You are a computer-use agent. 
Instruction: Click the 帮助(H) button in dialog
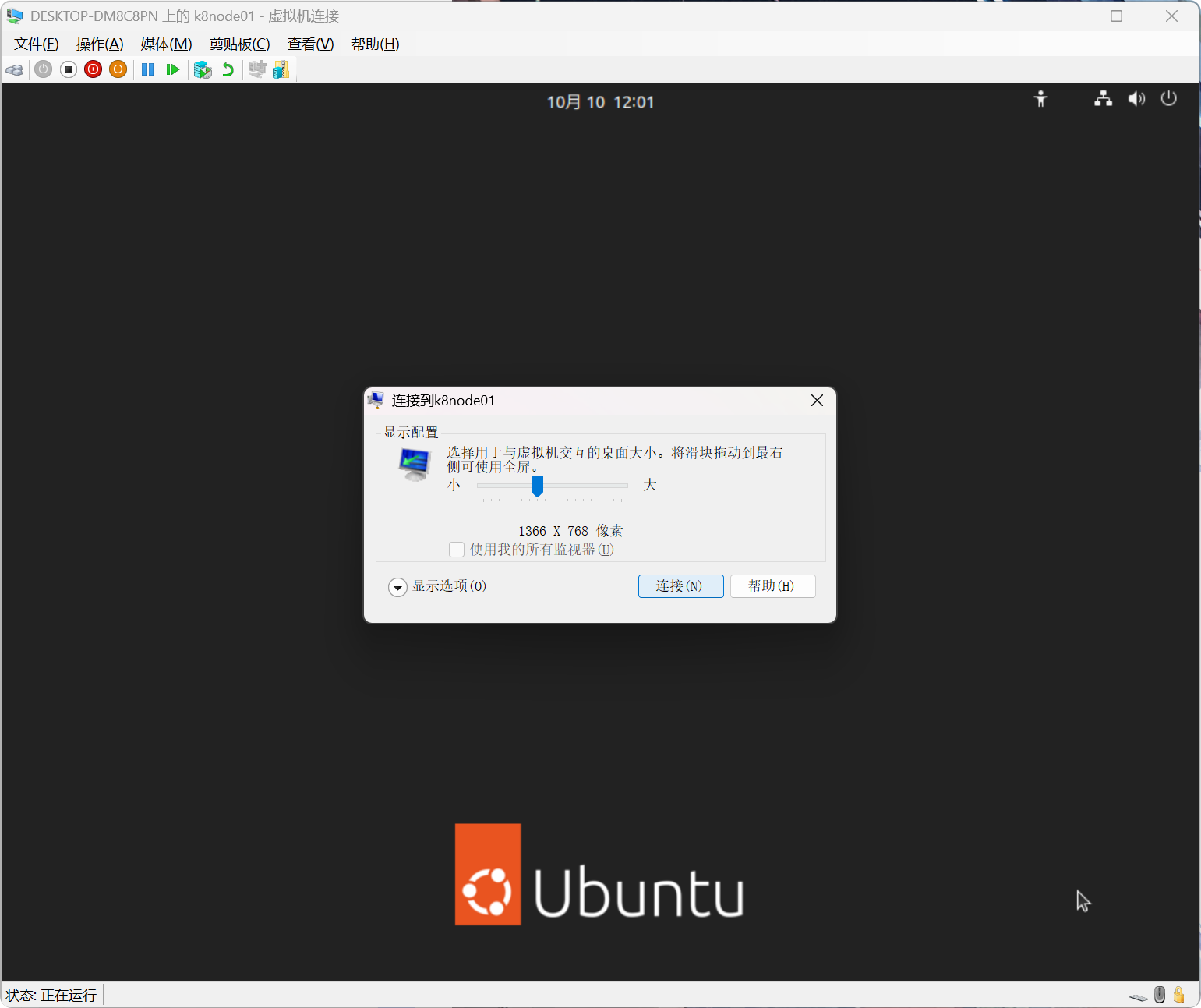pyautogui.click(x=772, y=586)
